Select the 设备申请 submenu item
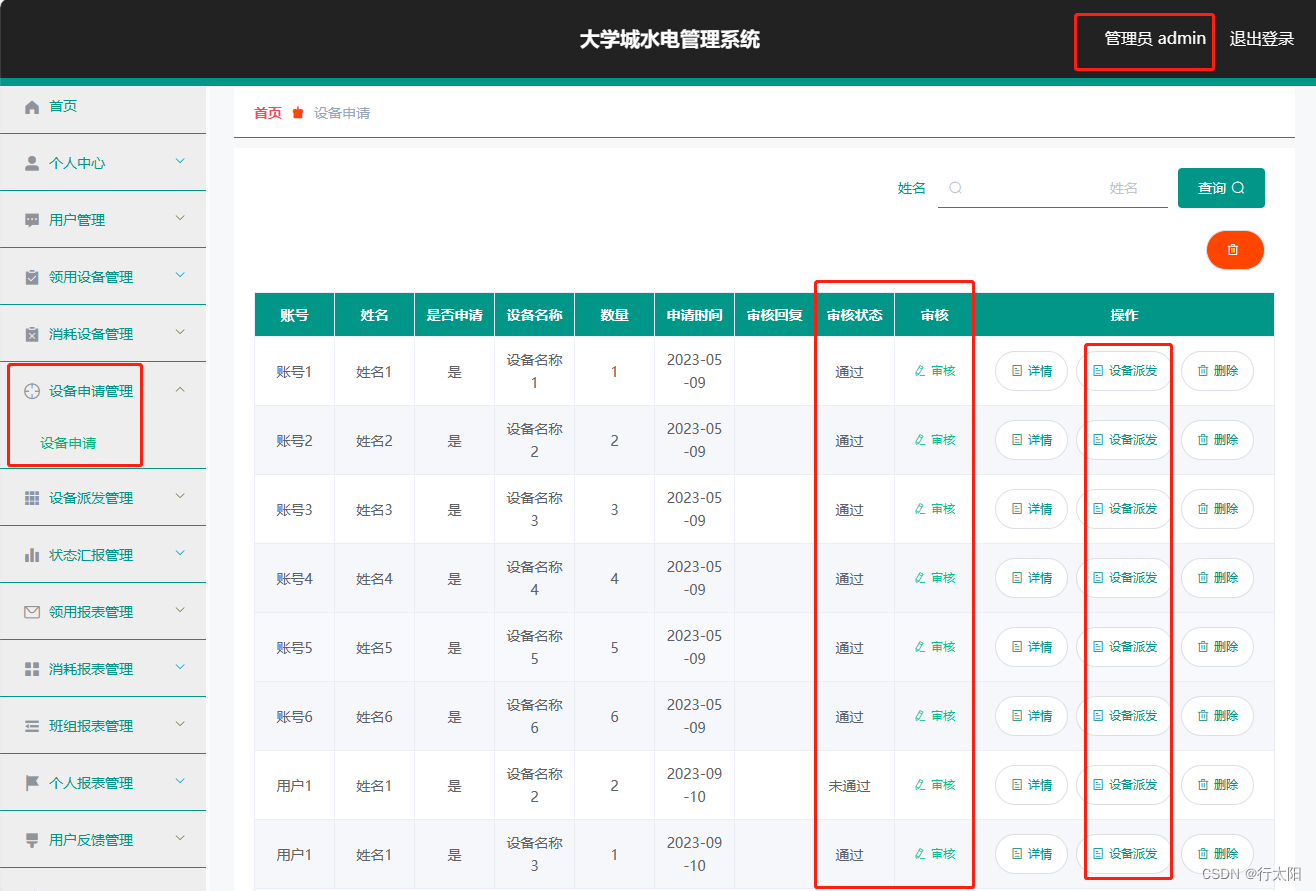The width and height of the screenshot is (1316, 891). 68,443
